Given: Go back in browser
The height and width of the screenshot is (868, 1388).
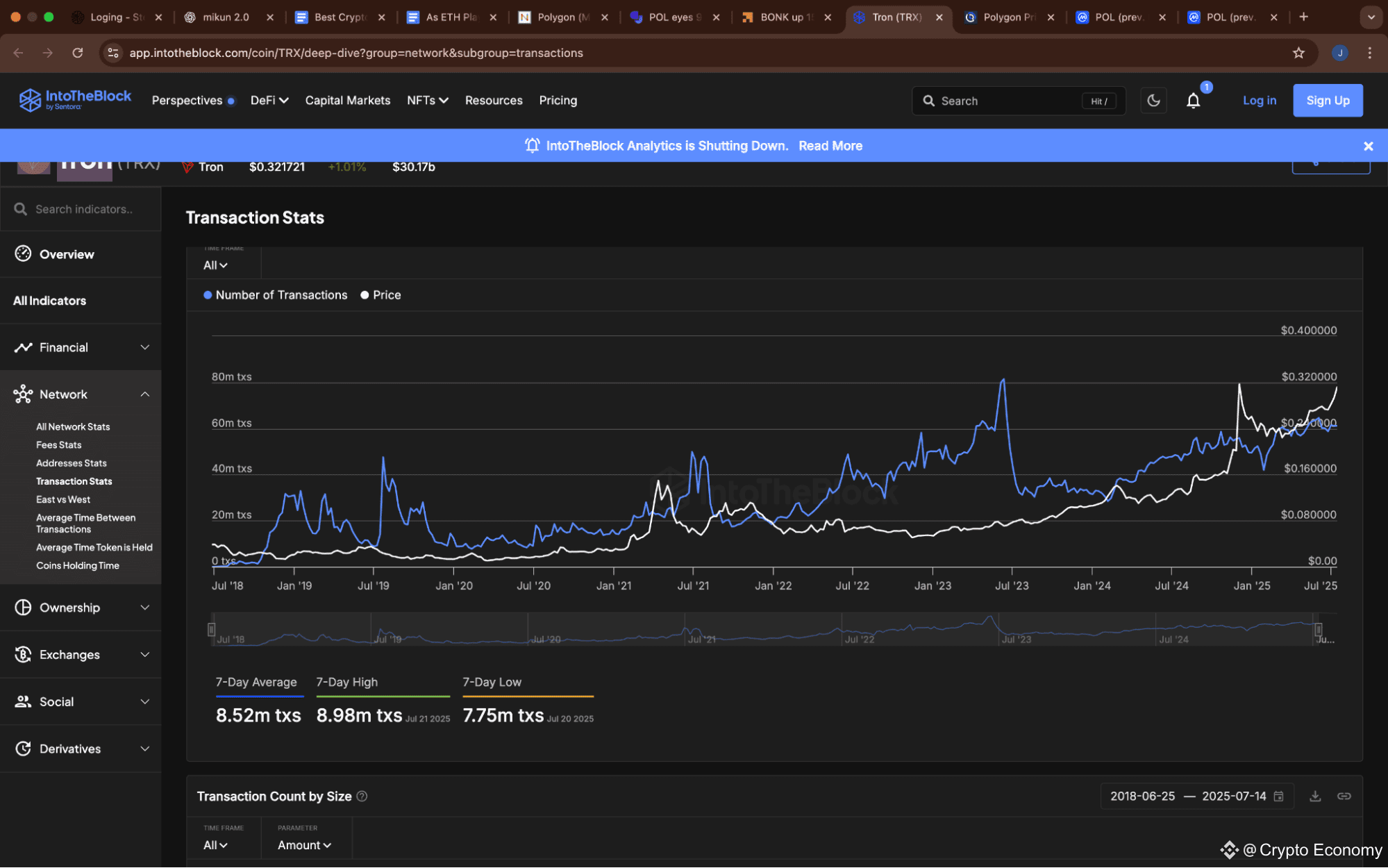Looking at the screenshot, I should pyautogui.click(x=18, y=53).
